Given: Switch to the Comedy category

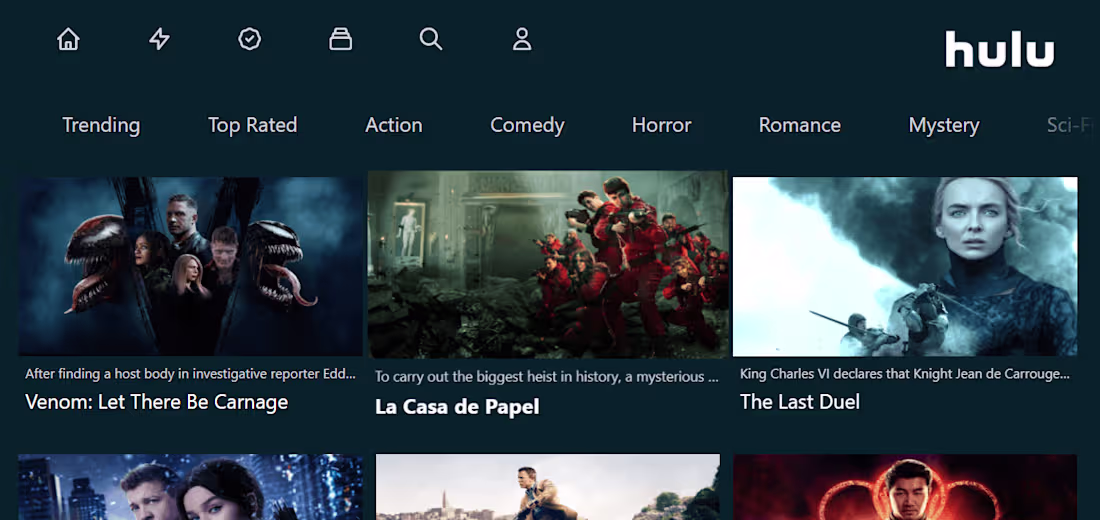Looking at the screenshot, I should click(527, 125).
